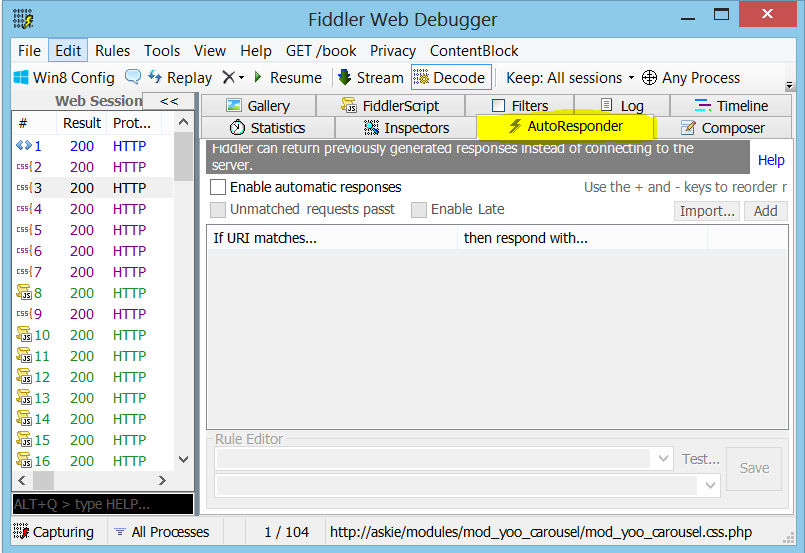
Task: Click the JS script icon of session 8
Action: [24, 293]
